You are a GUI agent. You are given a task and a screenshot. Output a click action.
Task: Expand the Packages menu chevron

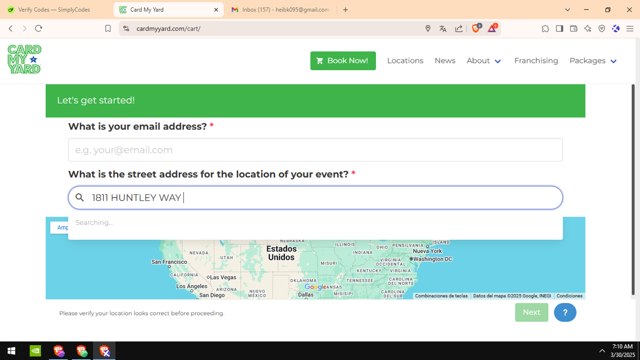coord(613,61)
